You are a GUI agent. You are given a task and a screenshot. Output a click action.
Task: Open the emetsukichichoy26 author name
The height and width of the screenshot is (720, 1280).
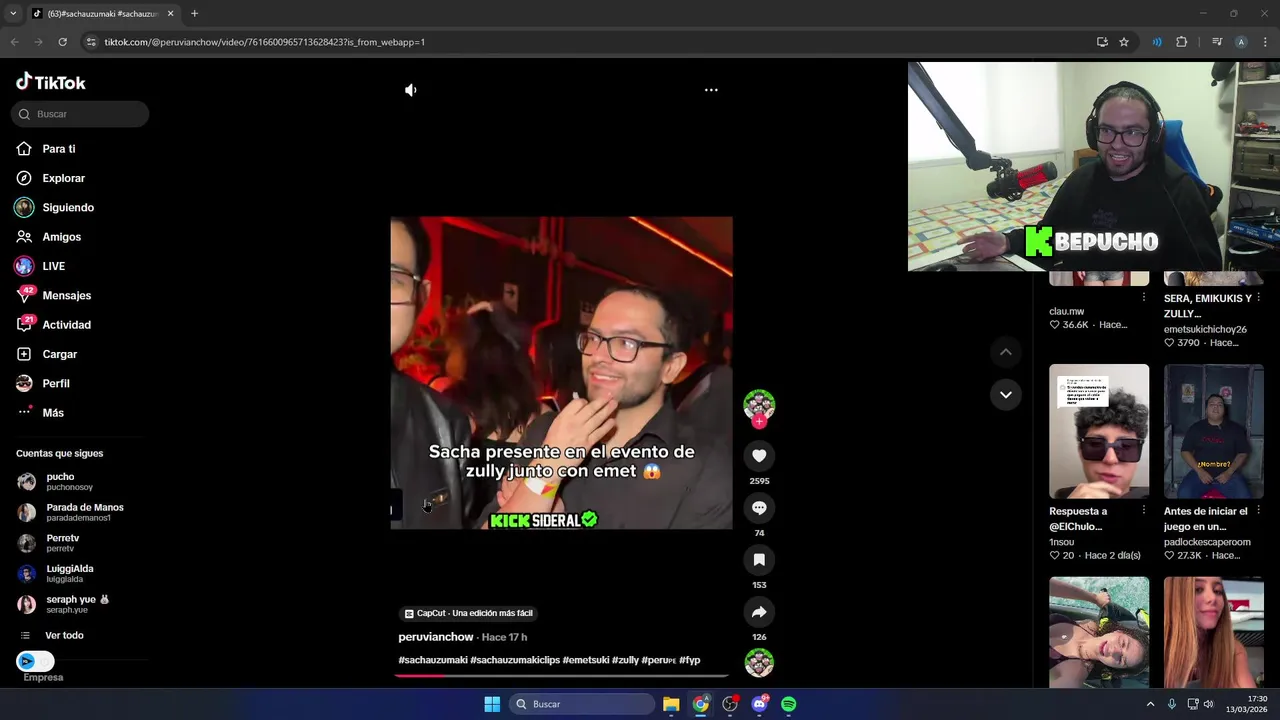click(1205, 329)
